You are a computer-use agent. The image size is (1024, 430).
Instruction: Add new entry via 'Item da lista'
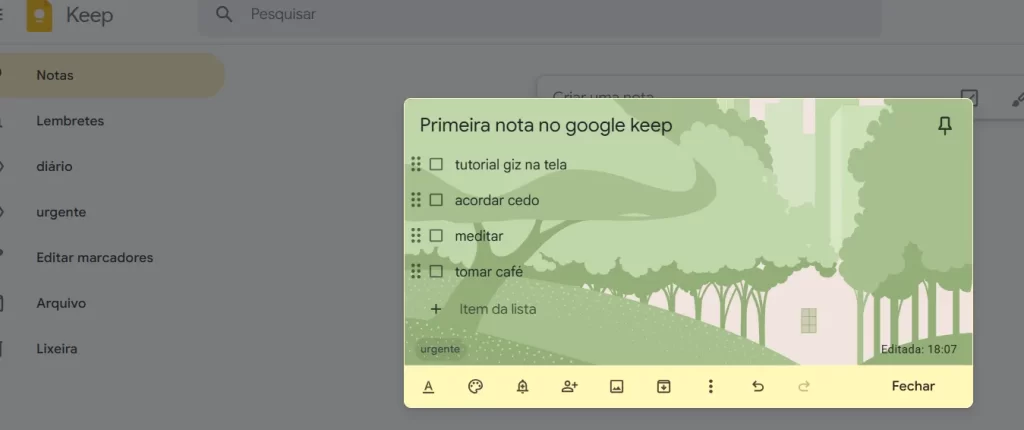[x=497, y=309]
